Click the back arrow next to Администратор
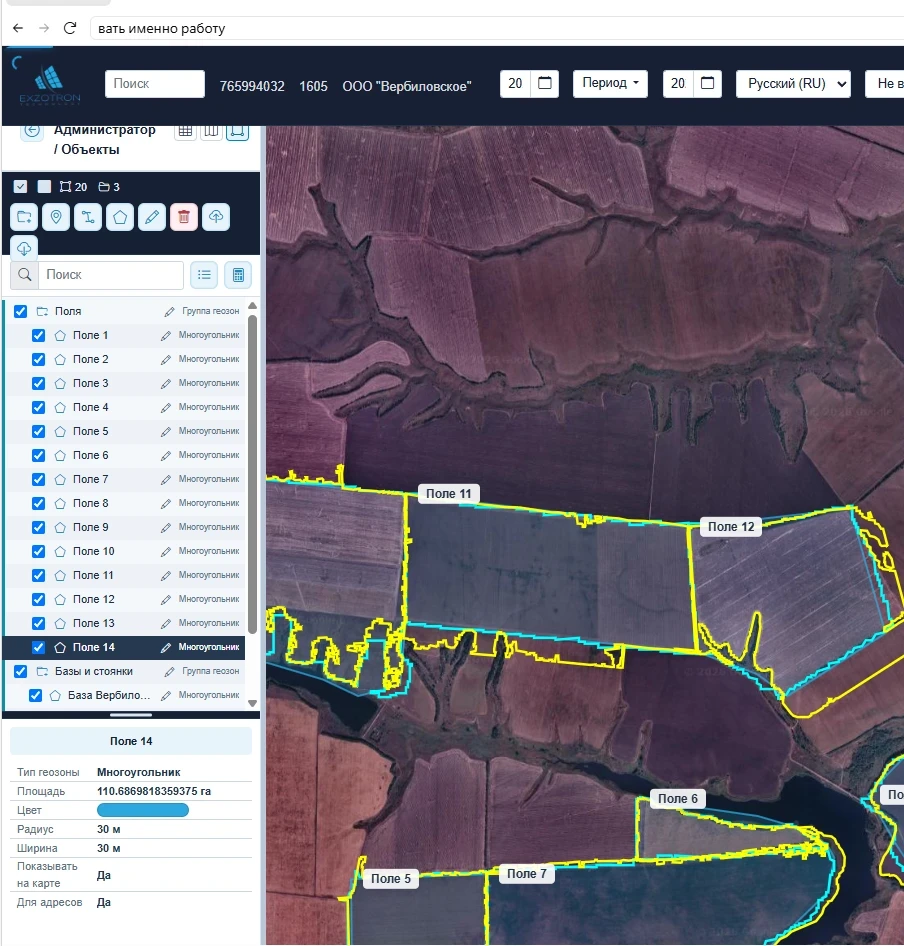The width and height of the screenshot is (904, 946). click(32, 130)
